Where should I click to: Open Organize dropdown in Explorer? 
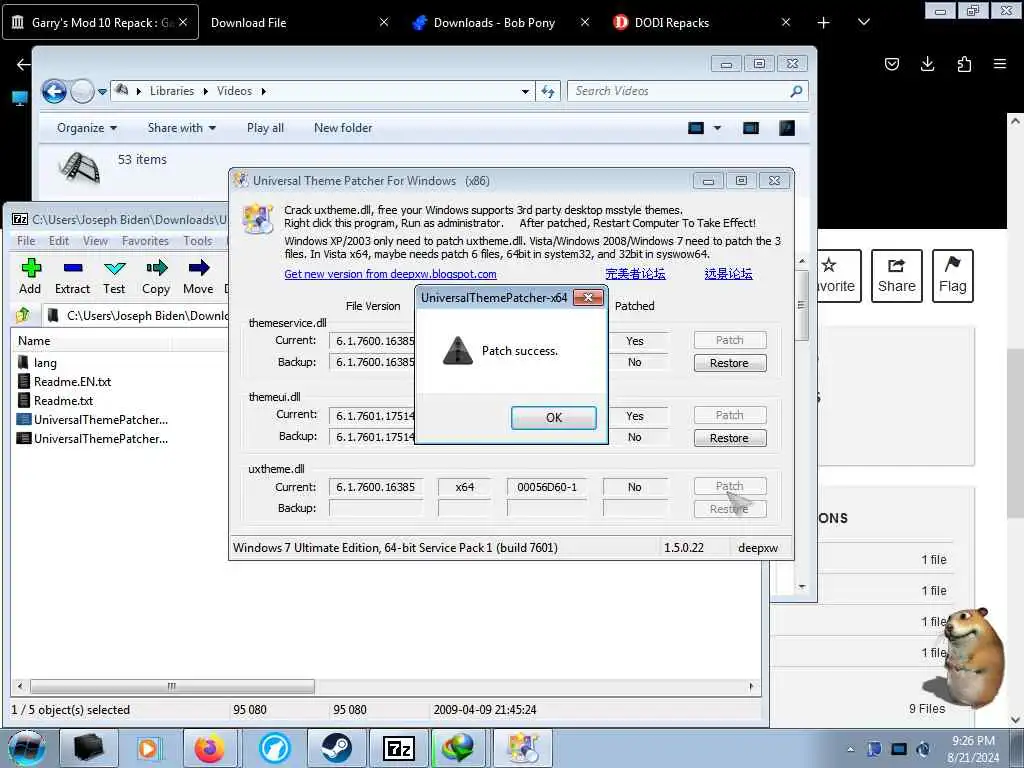[x=87, y=128]
